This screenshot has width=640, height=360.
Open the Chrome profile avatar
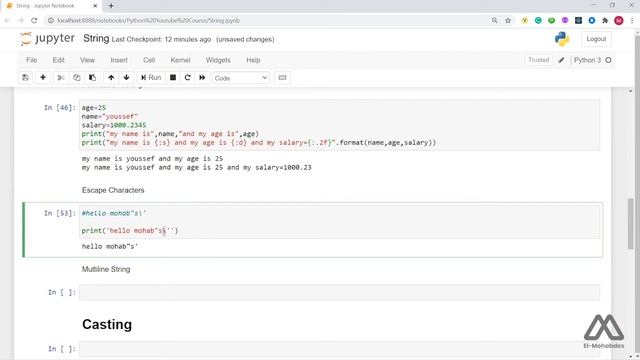click(x=619, y=20)
